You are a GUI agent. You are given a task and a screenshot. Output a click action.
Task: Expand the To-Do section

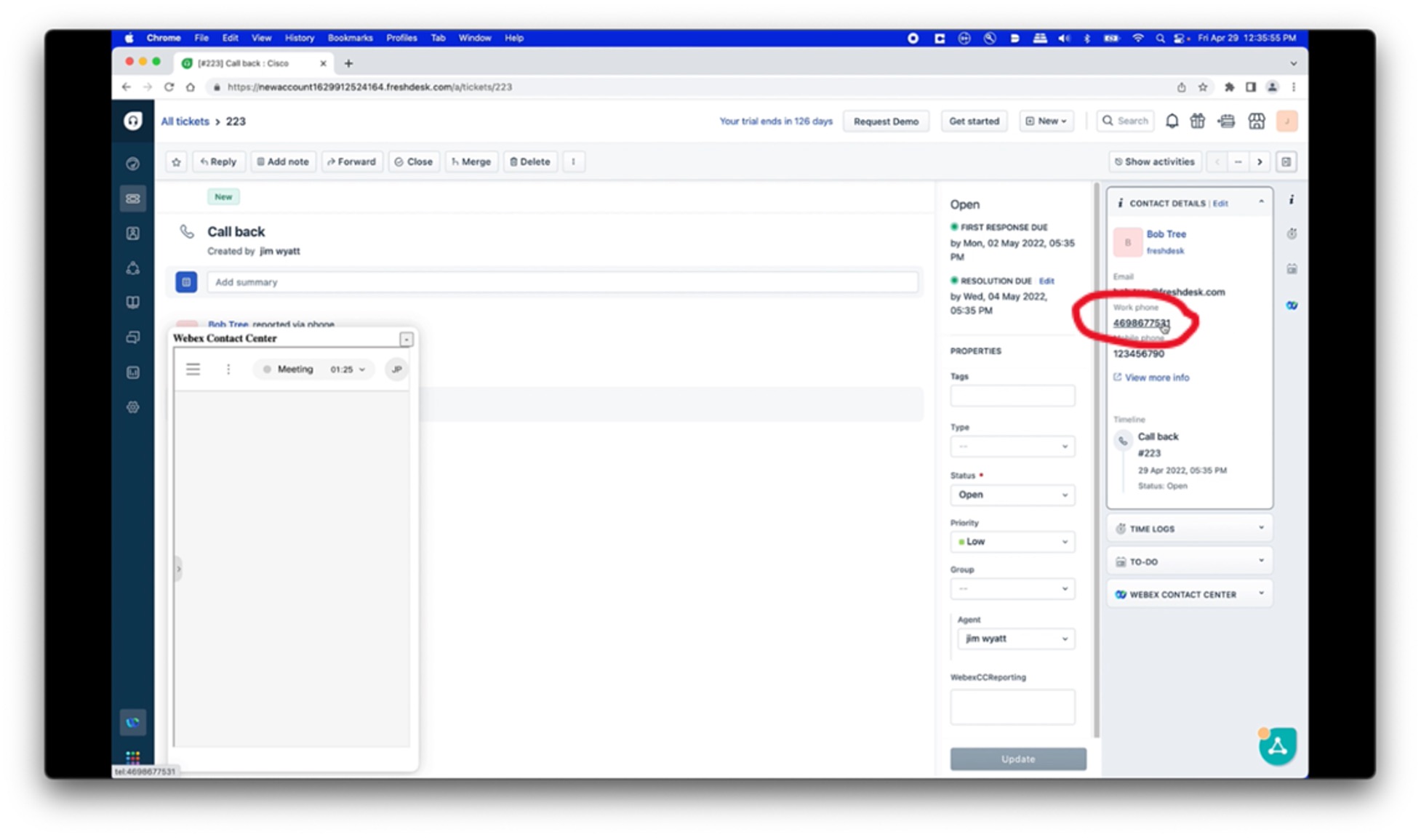click(1190, 561)
